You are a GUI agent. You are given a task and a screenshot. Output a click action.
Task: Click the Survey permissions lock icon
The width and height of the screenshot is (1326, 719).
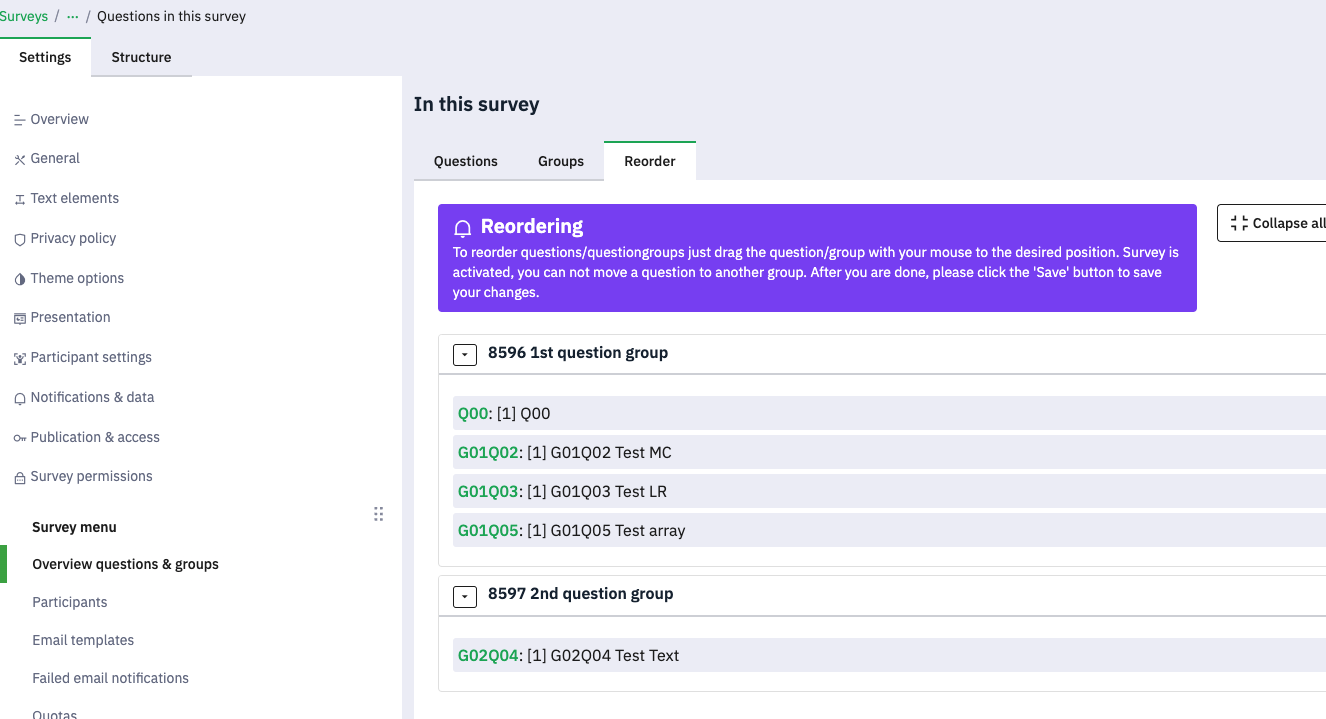19,477
